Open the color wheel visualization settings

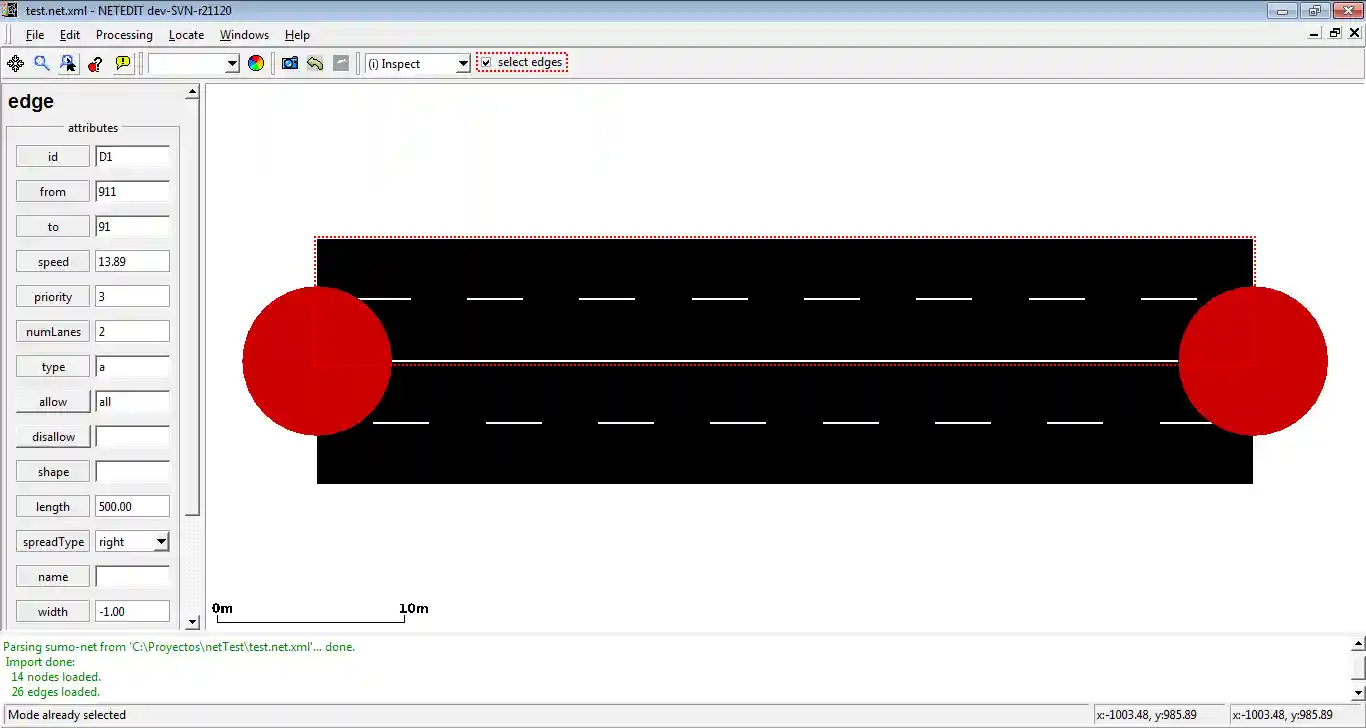[256, 63]
